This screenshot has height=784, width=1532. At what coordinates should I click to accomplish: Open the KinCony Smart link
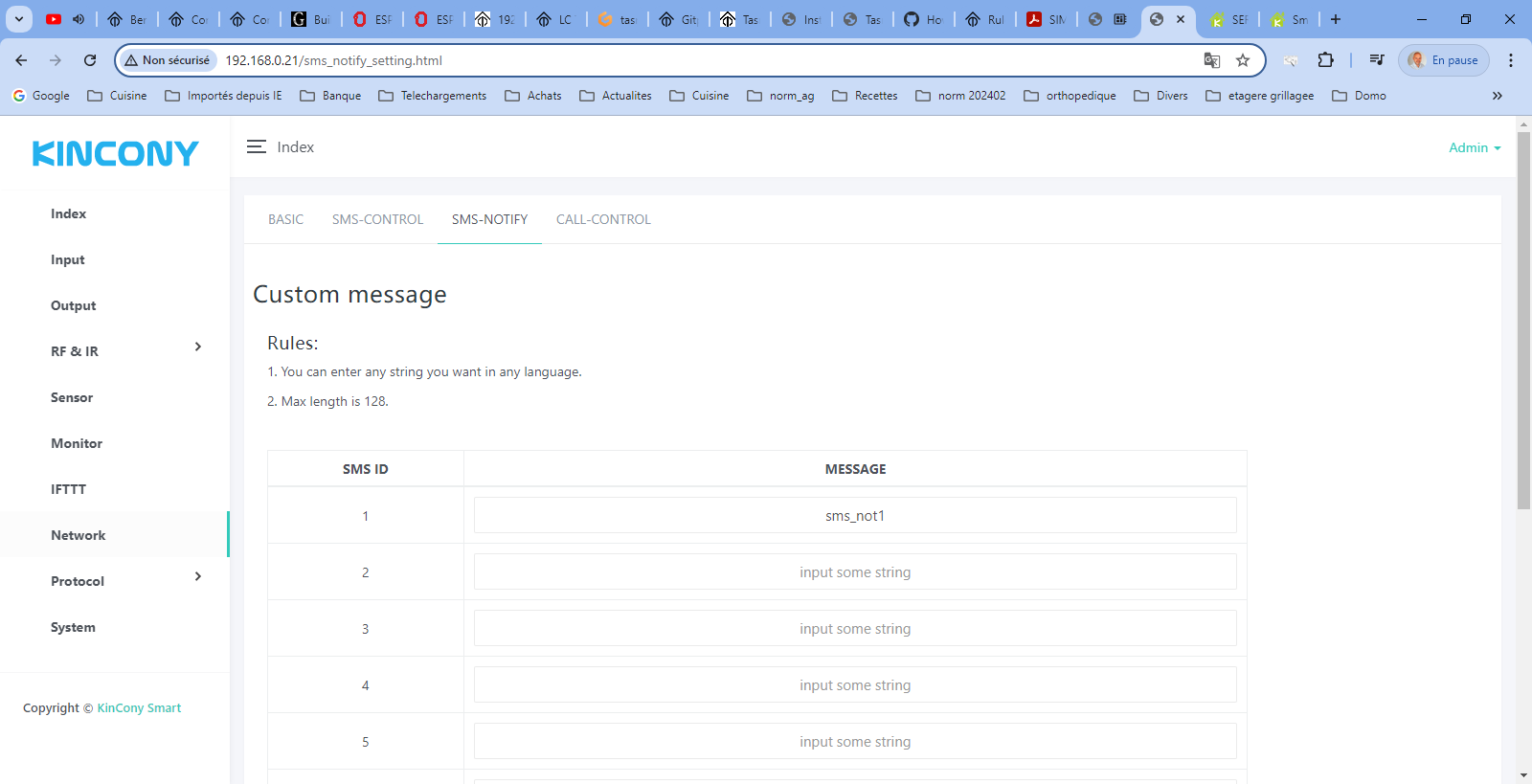coord(139,708)
